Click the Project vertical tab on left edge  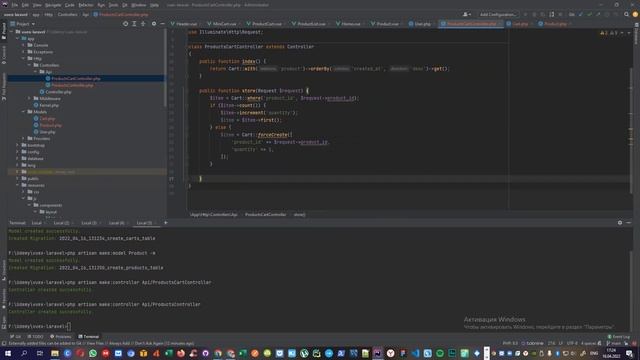tap(4, 31)
